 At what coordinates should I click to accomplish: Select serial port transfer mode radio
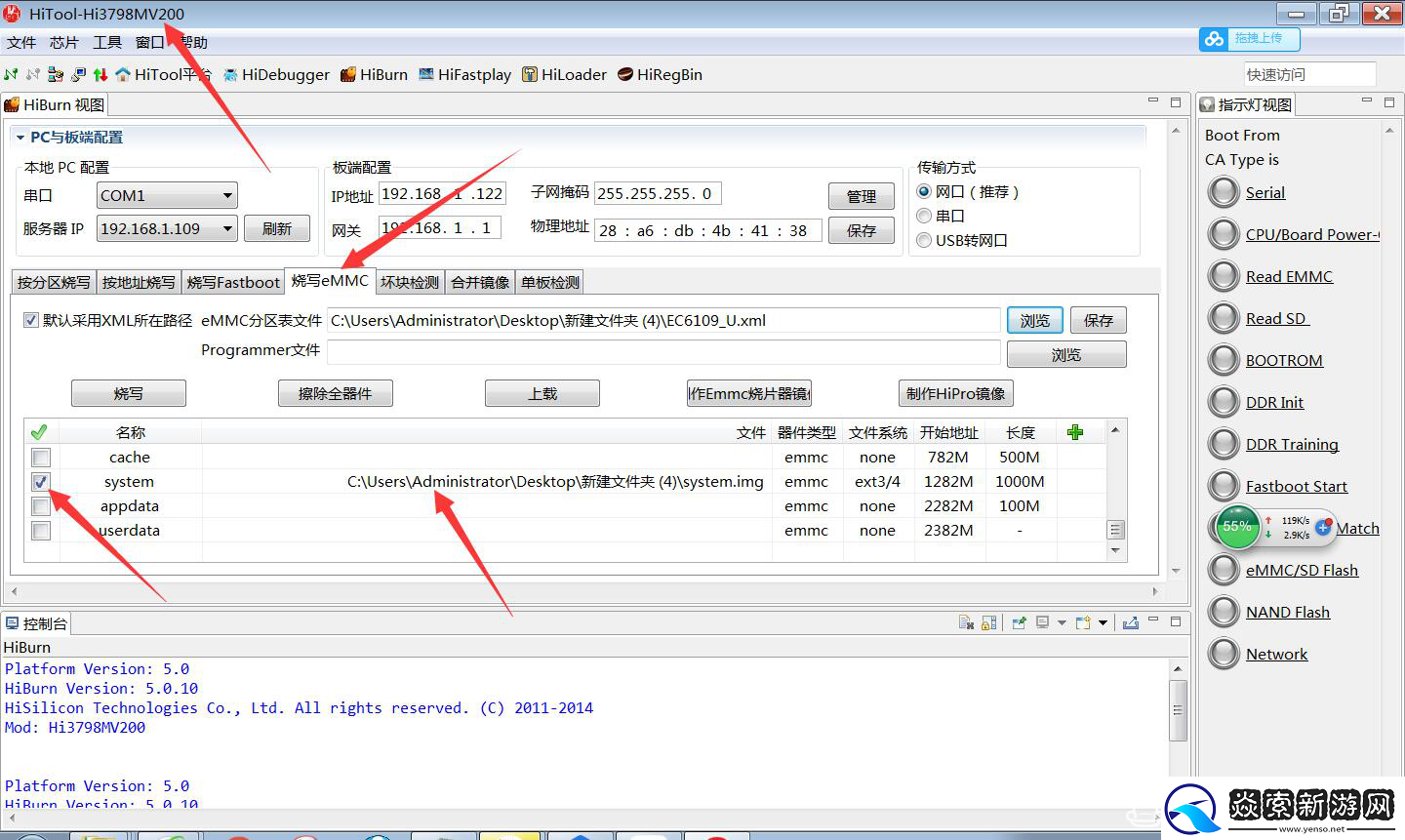(x=924, y=216)
